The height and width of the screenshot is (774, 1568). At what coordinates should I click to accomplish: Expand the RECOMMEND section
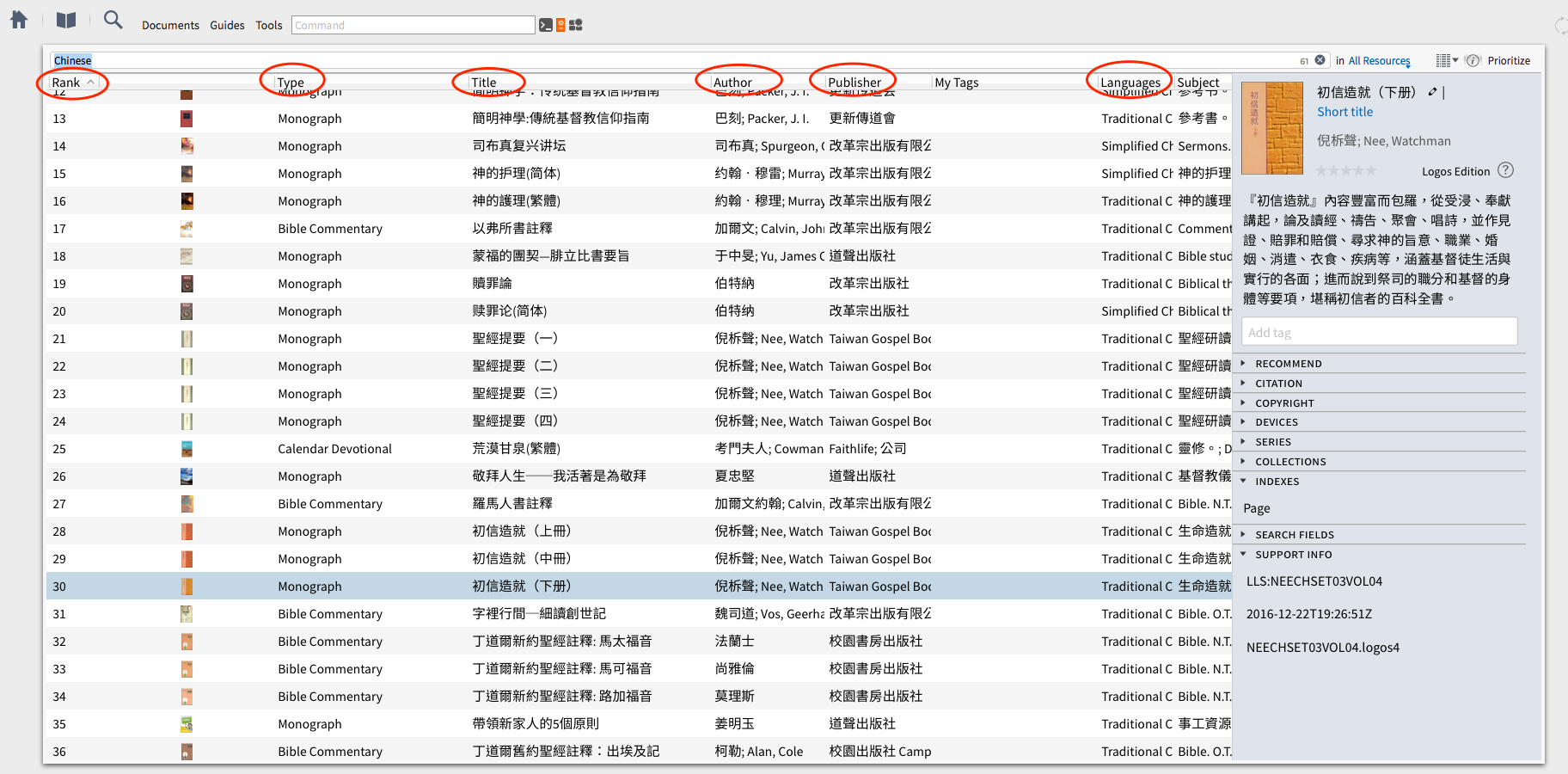click(x=1288, y=364)
